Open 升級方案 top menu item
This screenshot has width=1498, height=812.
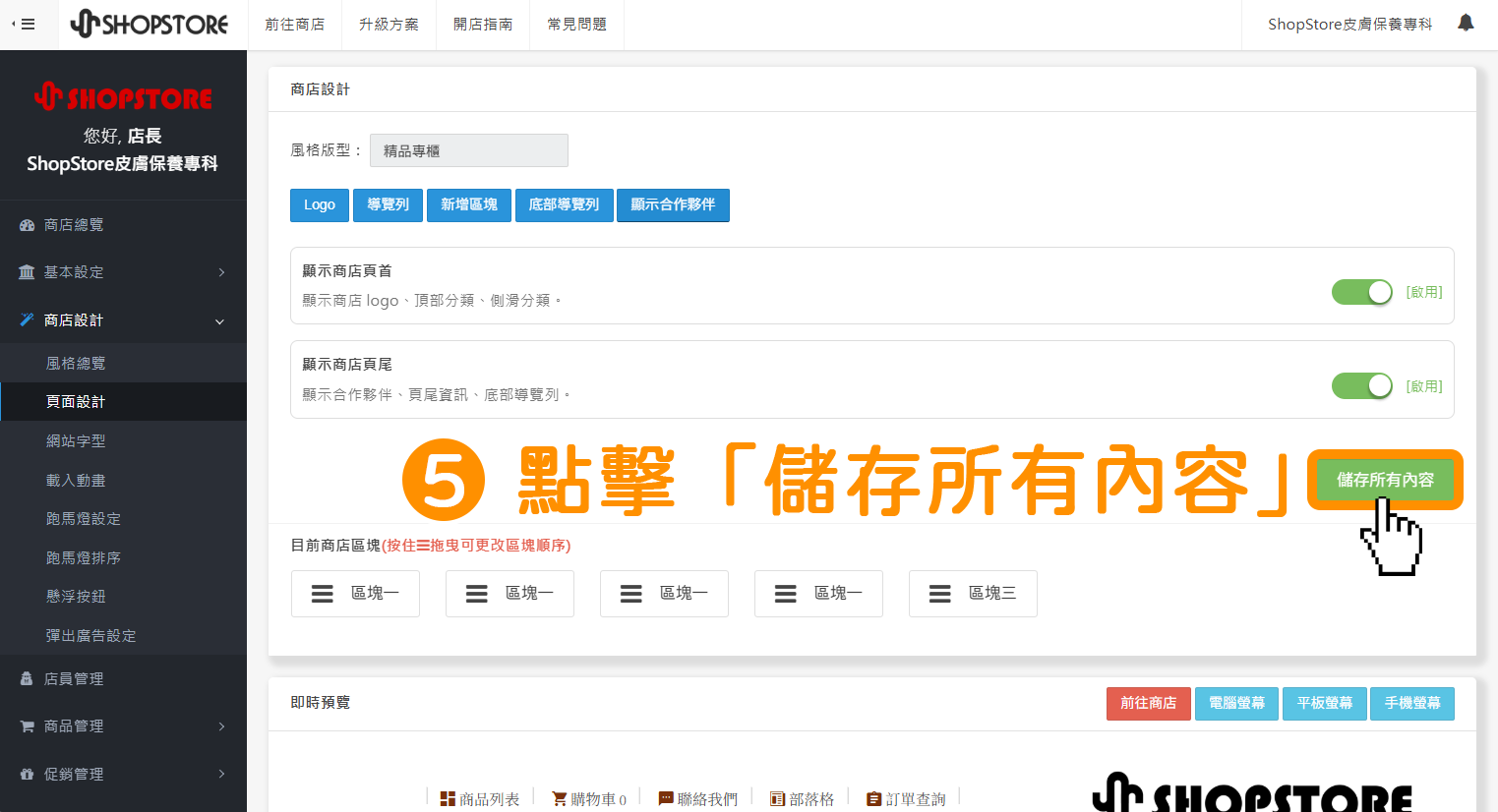click(389, 25)
